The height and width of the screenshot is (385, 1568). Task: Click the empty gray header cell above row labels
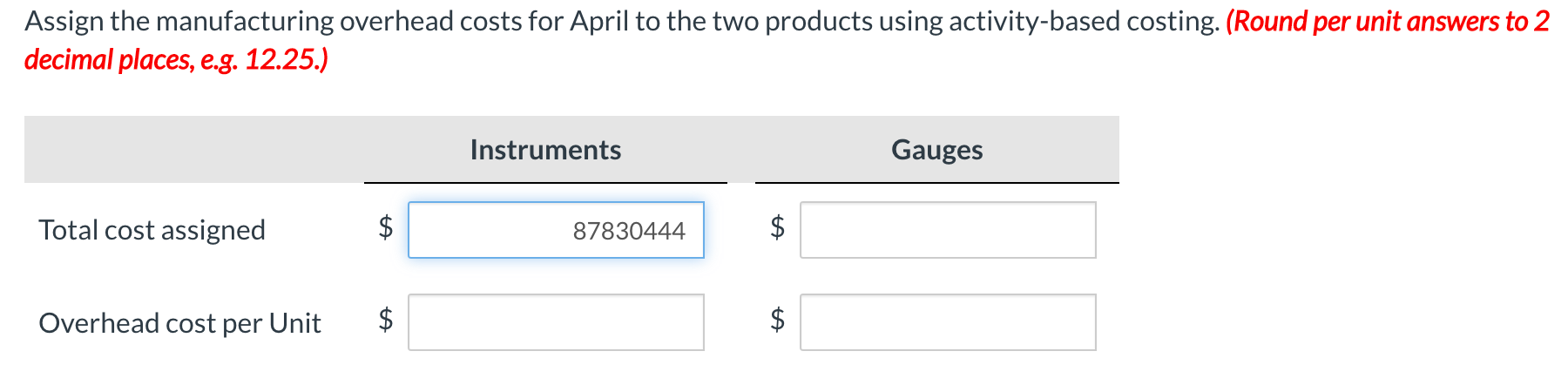click(194, 149)
